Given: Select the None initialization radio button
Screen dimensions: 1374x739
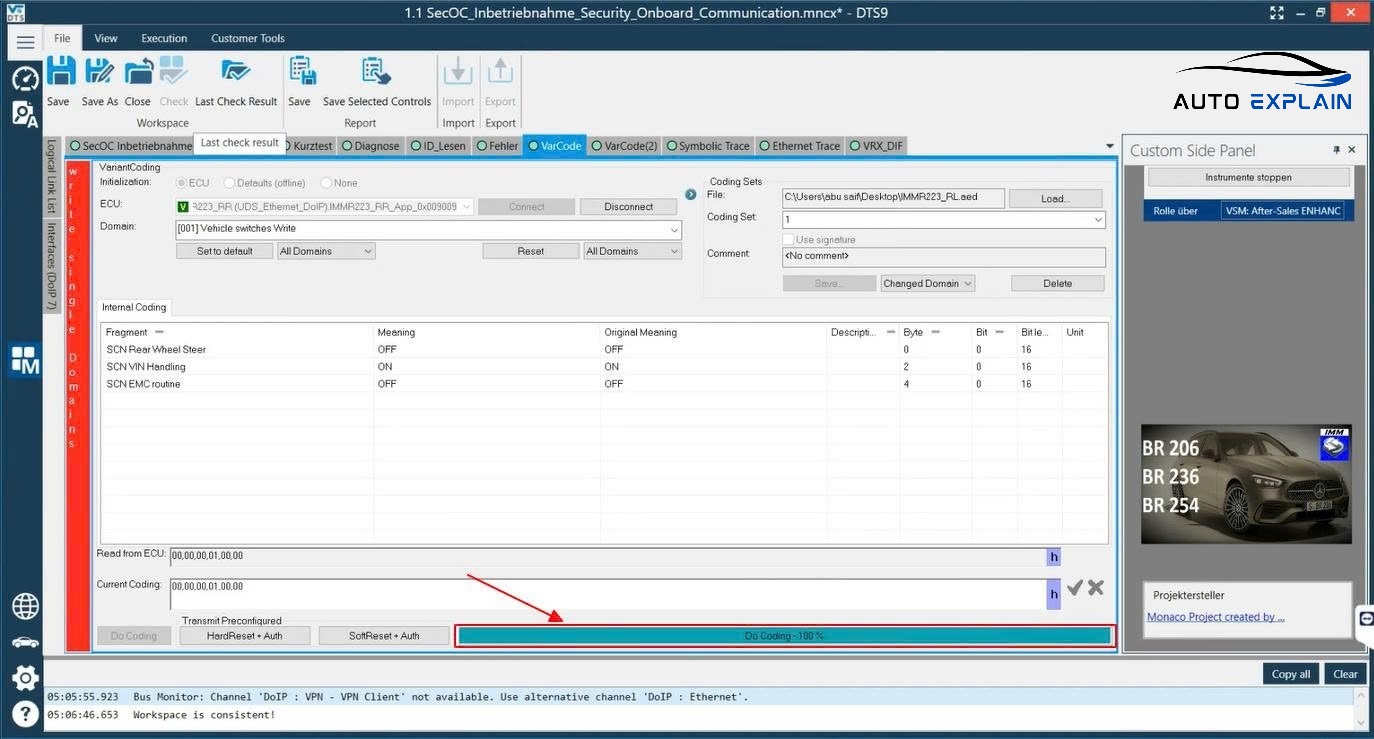Looking at the screenshot, I should [327, 183].
